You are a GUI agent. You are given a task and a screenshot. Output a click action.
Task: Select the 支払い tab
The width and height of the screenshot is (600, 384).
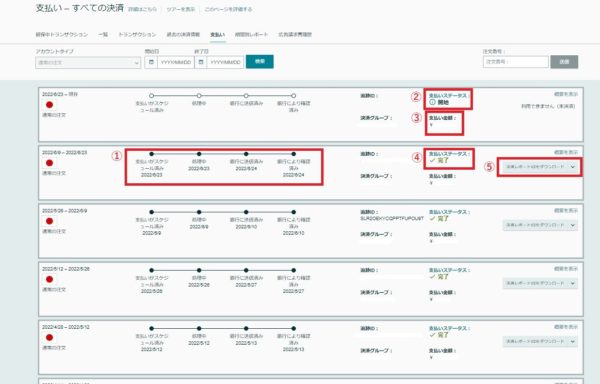[x=218, y=35]
